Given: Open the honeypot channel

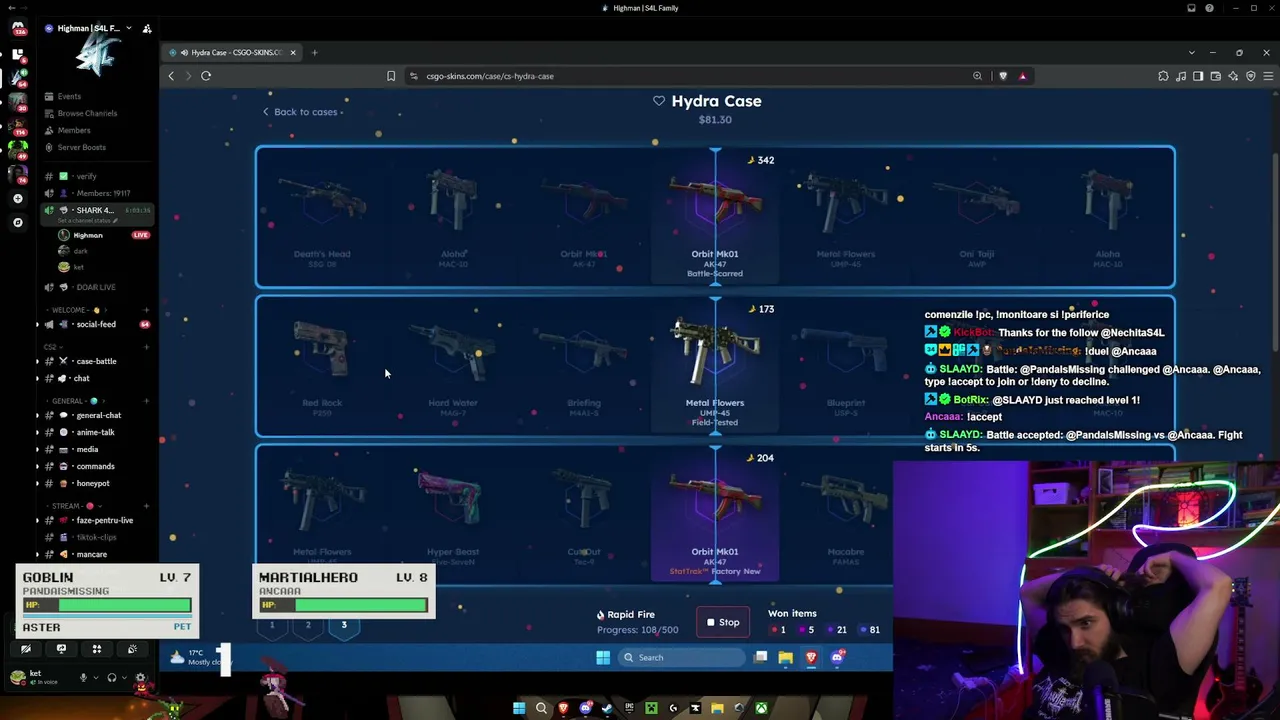Looking at the screenshot, I should pyautogui.click(x=97, y=483).
